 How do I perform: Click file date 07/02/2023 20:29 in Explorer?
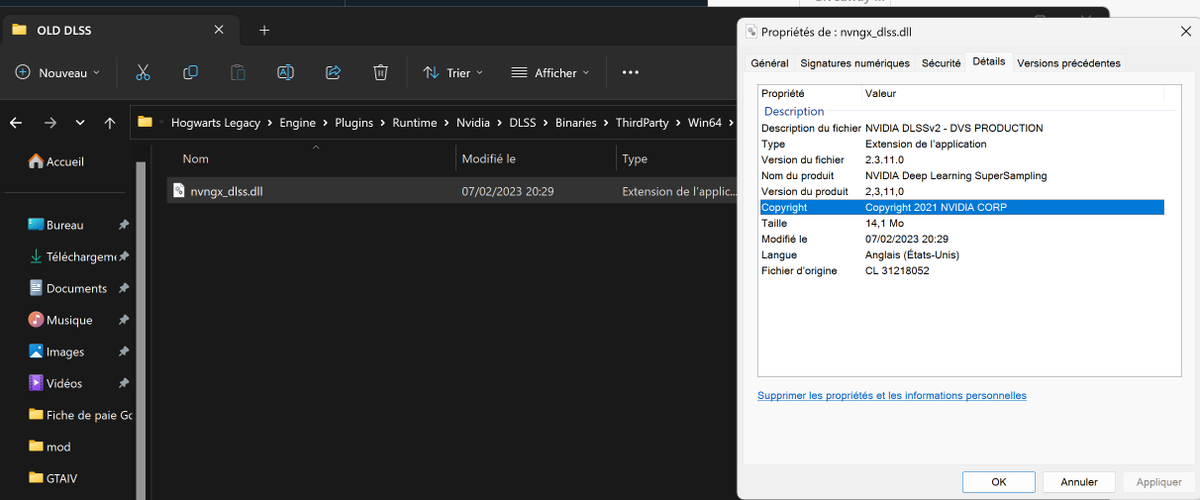508,191
